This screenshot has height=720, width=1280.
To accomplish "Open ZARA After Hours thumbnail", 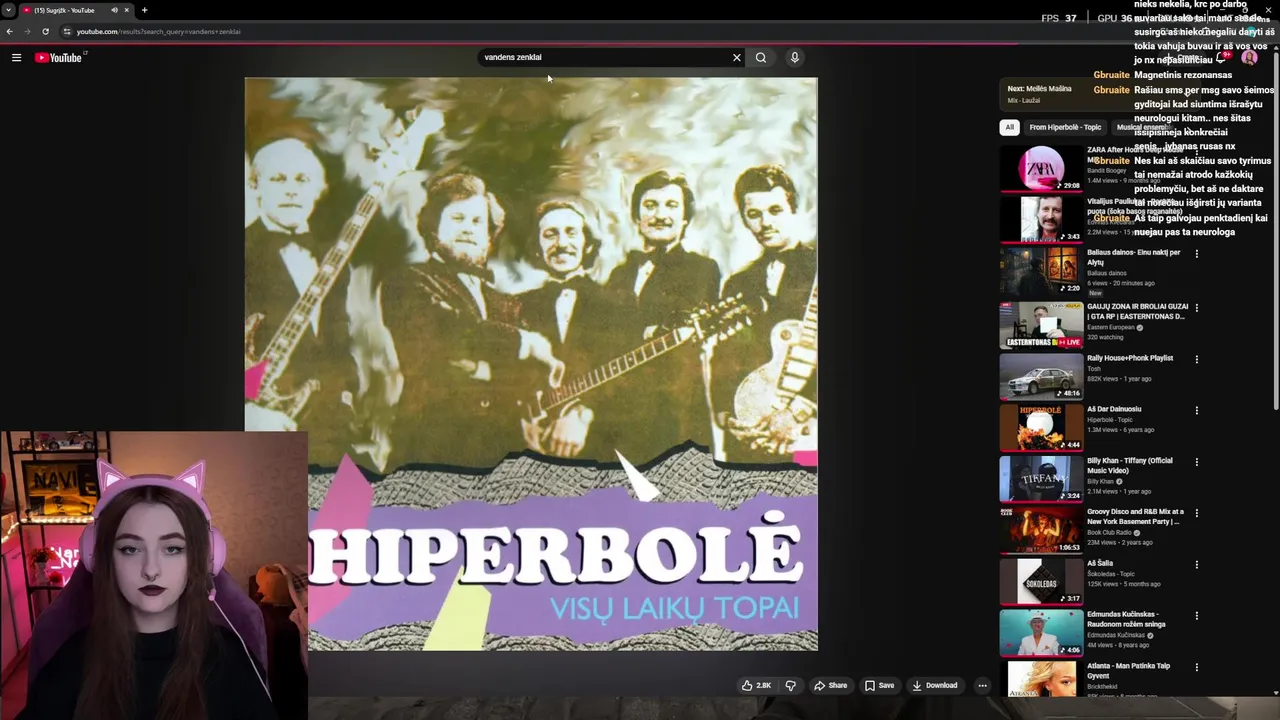I will pos(1041,169).
